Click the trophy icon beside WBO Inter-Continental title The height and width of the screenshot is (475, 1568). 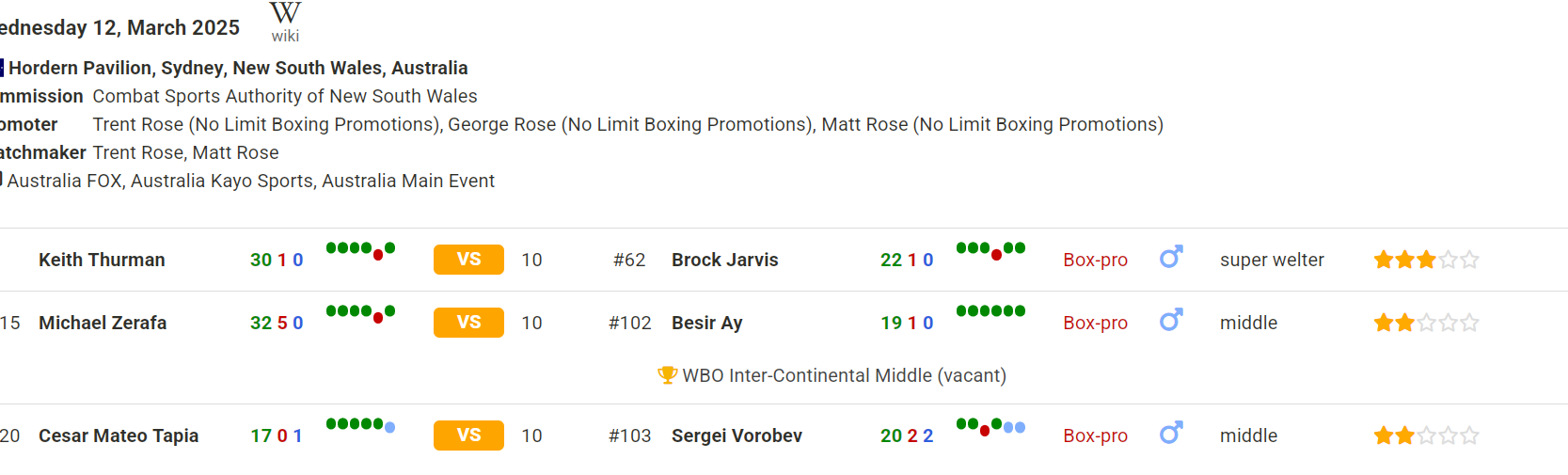click(667, 375)
